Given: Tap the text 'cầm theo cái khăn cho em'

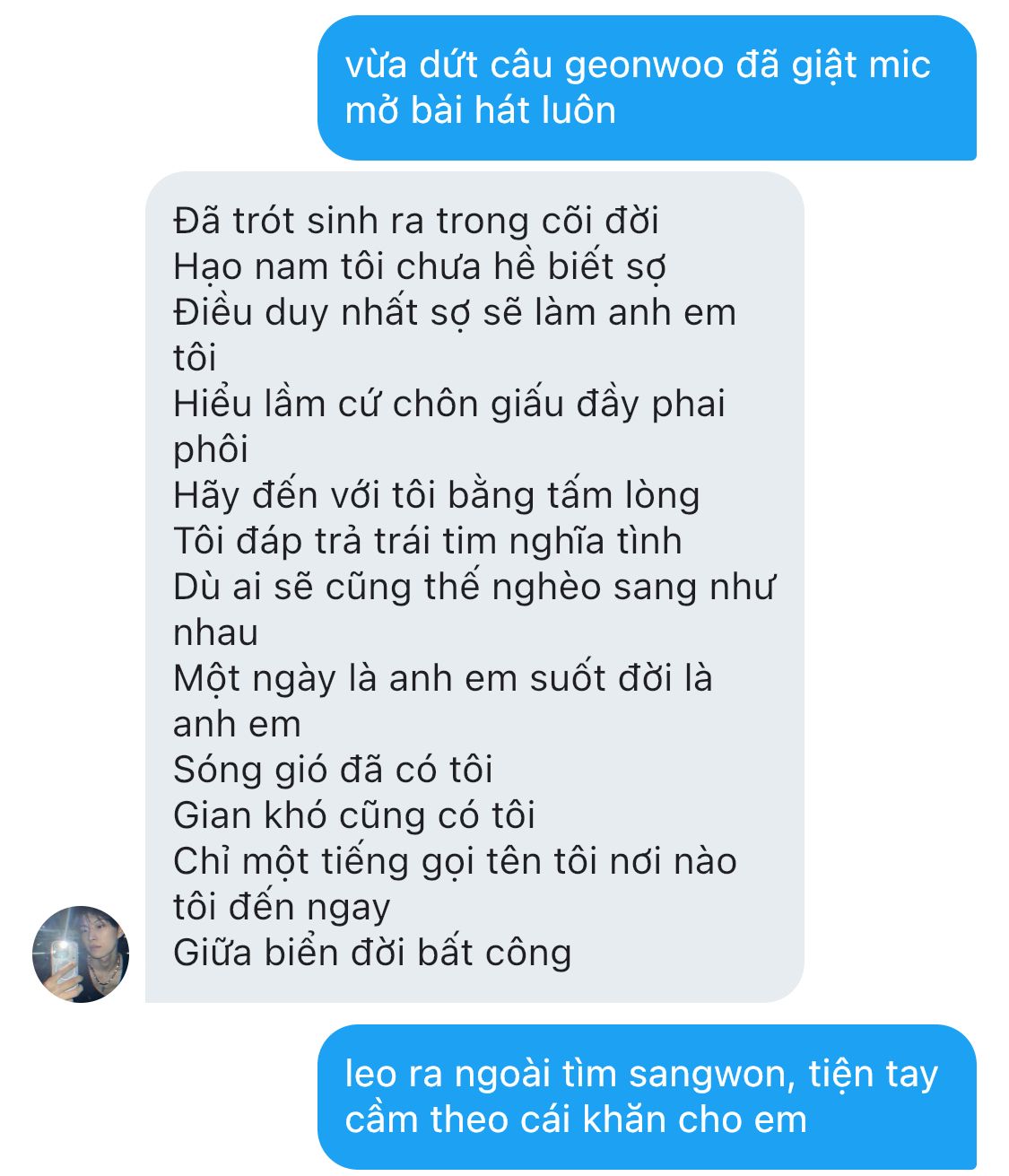Looking at the screenshot, I should tap(576, 1119).
